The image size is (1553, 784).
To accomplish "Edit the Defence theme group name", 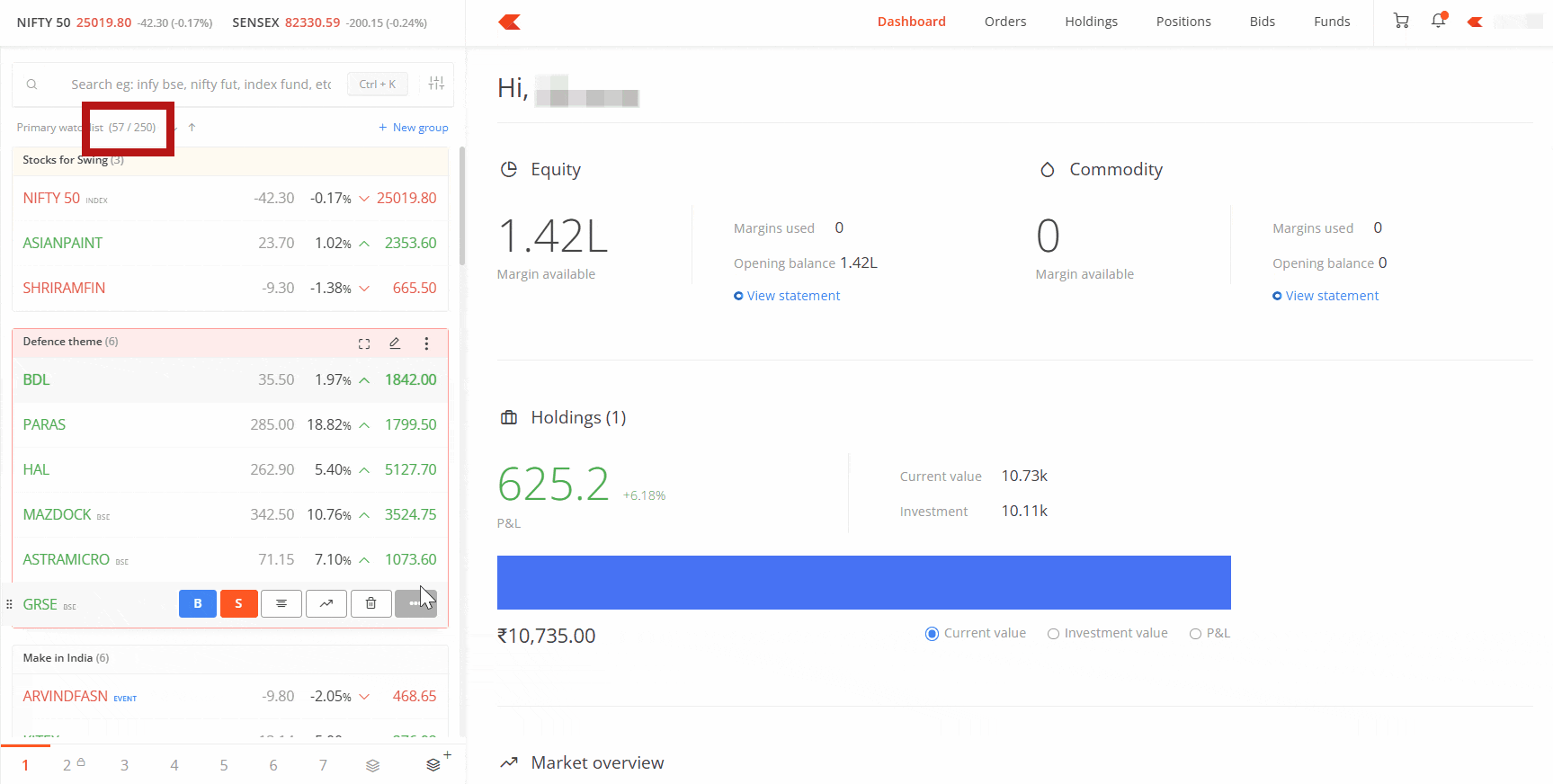I will (395, 343).
